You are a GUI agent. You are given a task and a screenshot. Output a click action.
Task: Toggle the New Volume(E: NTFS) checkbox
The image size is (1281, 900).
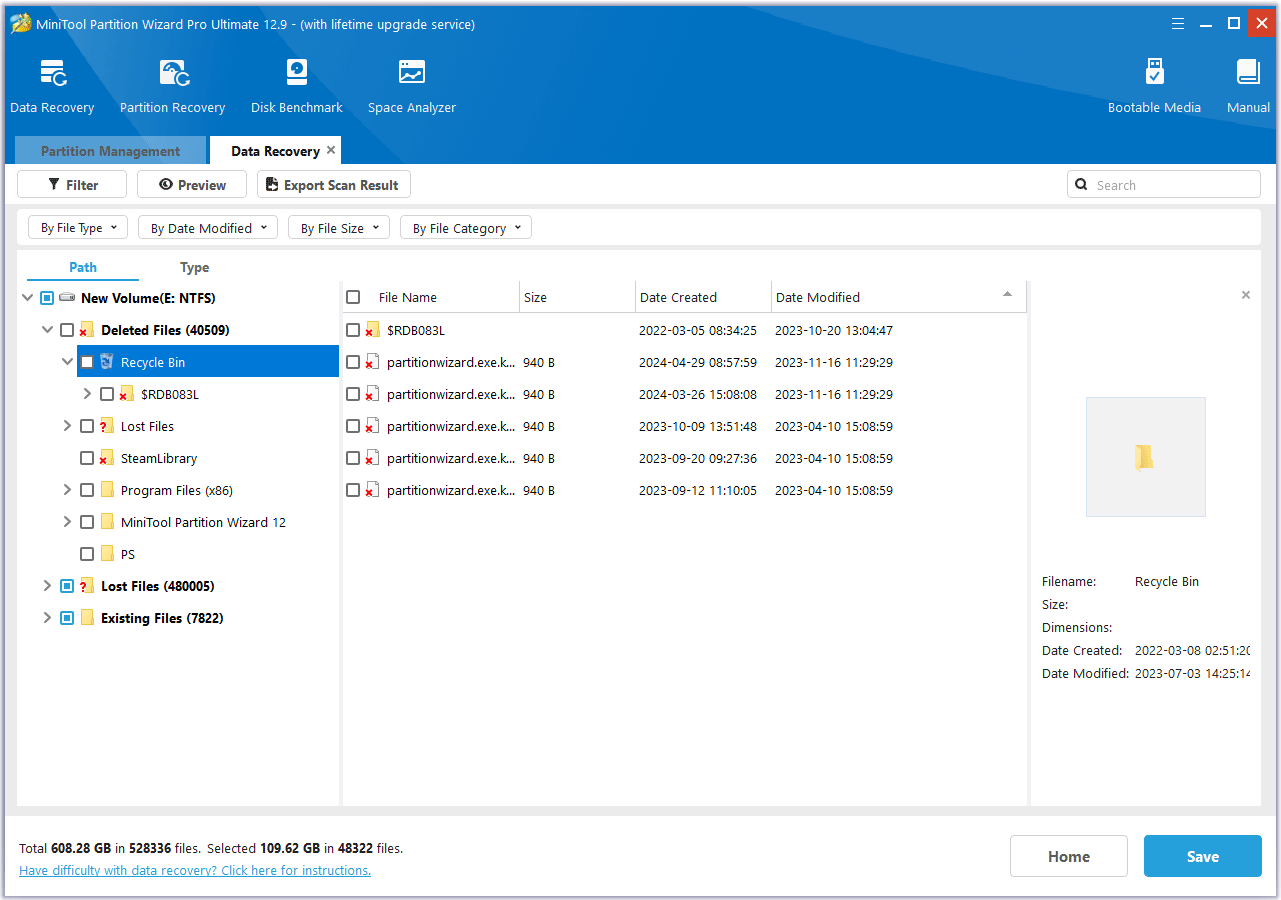coord(47,298)
